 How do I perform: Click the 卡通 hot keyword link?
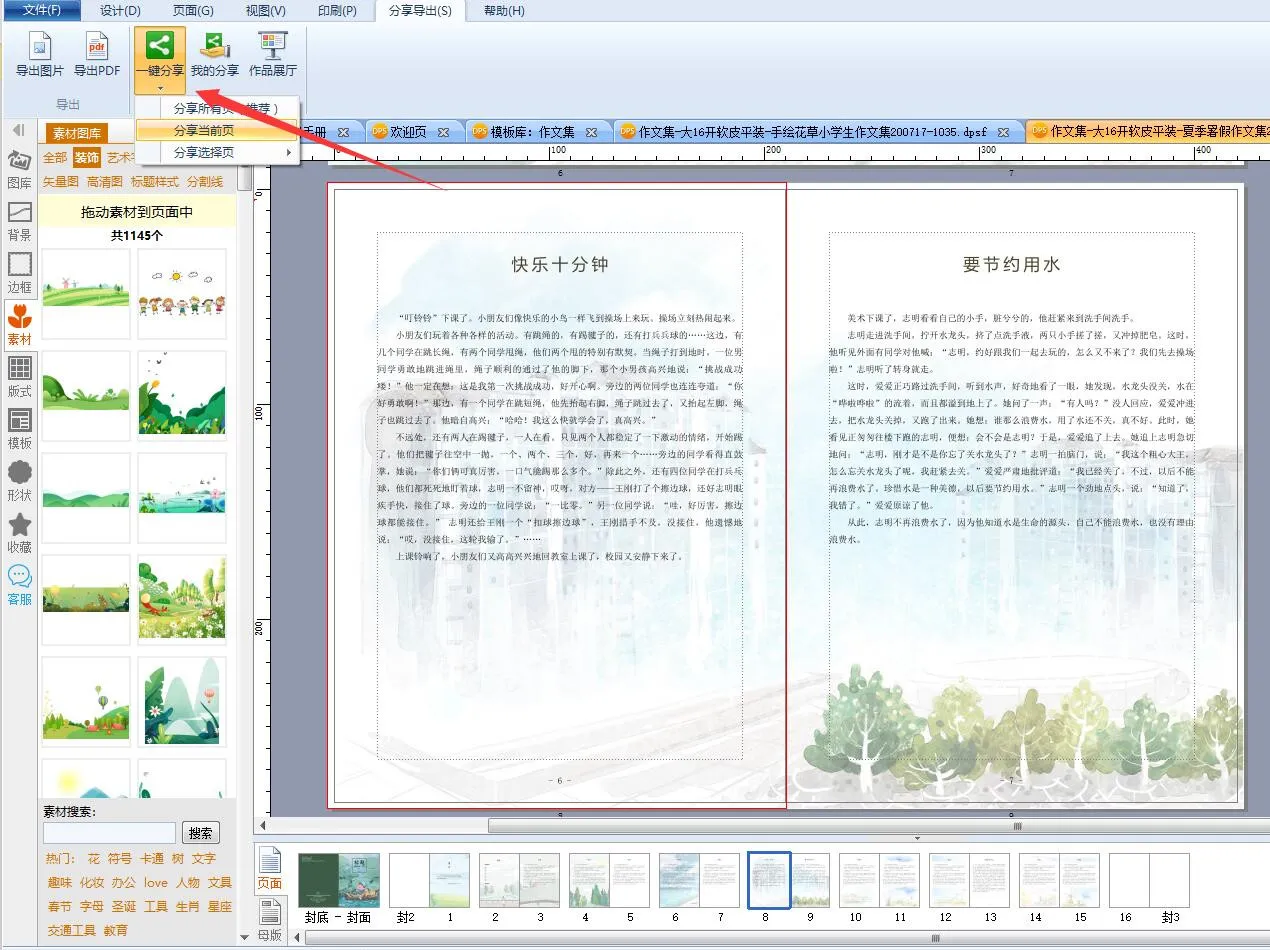(152, 859)
